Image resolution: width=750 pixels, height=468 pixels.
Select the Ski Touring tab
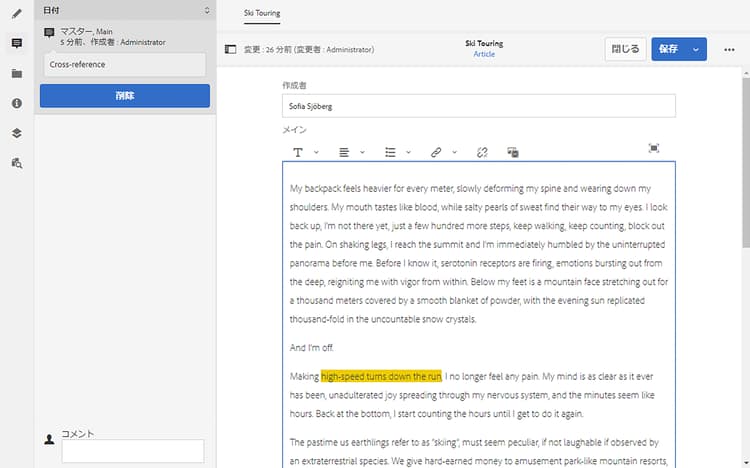pyautogui.click(x=262, y=13)
